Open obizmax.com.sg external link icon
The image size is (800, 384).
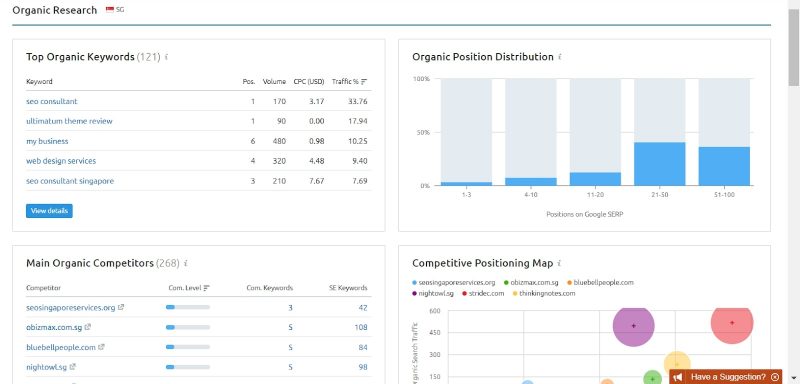(88, 327)
